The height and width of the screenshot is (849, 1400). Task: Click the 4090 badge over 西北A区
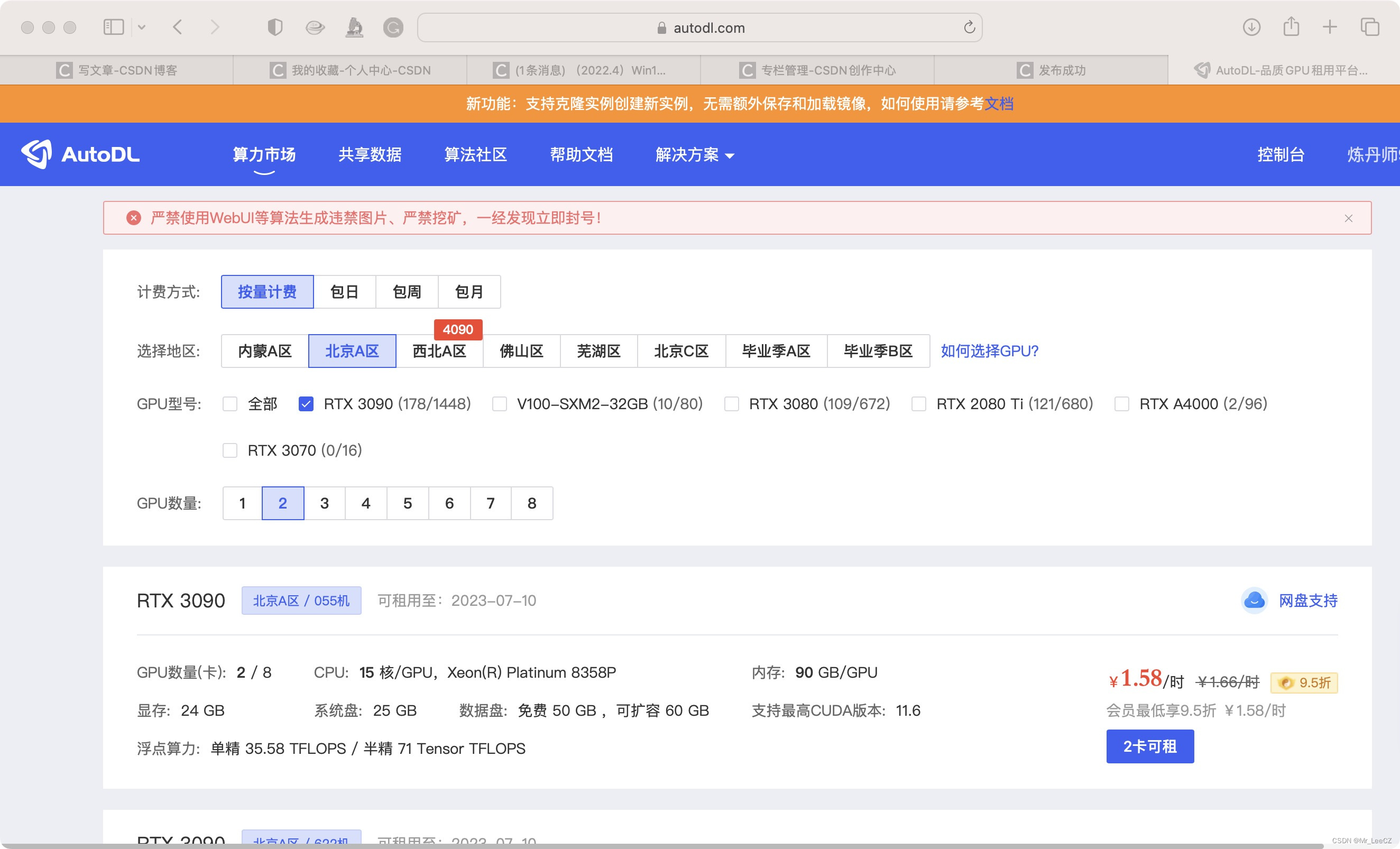coord(458,329)
